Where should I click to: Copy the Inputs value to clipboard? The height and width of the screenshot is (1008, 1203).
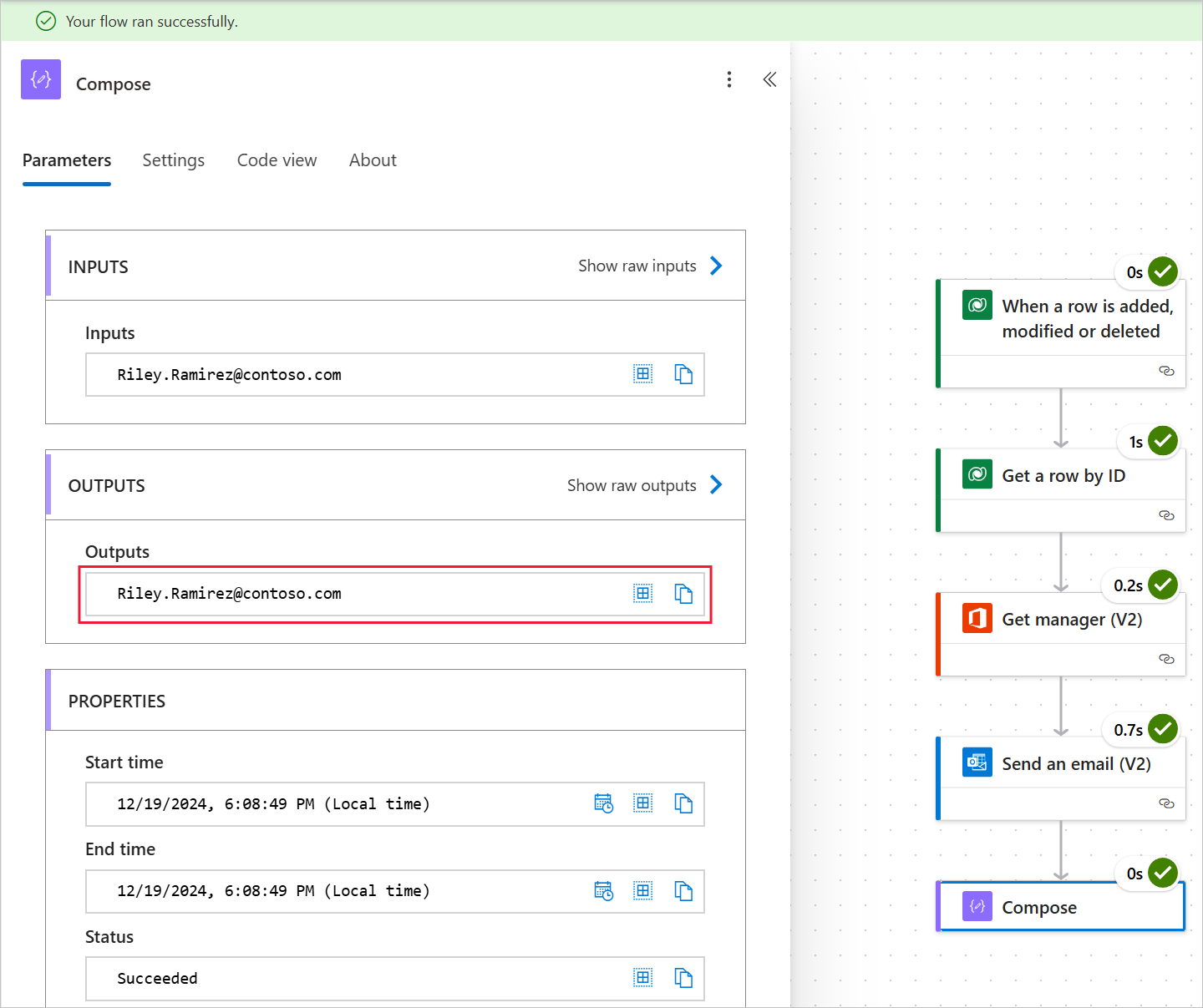pos(683,374)
